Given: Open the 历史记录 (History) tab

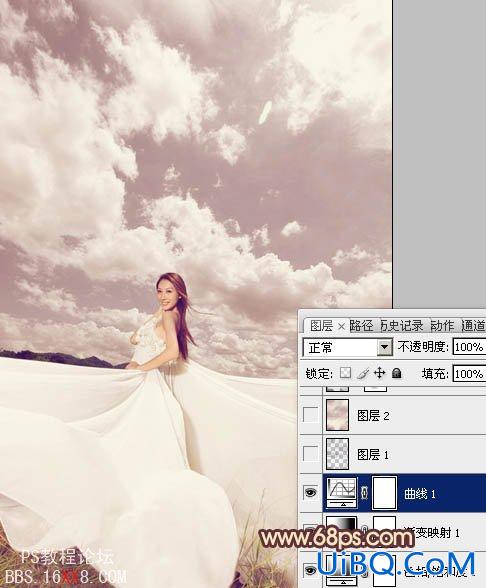Looking at the screenshot, I should [x=402, y=326].
